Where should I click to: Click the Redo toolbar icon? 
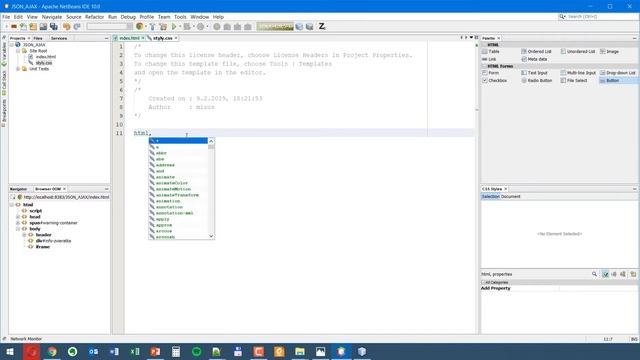pyautogui.click(x=77, y=27)
